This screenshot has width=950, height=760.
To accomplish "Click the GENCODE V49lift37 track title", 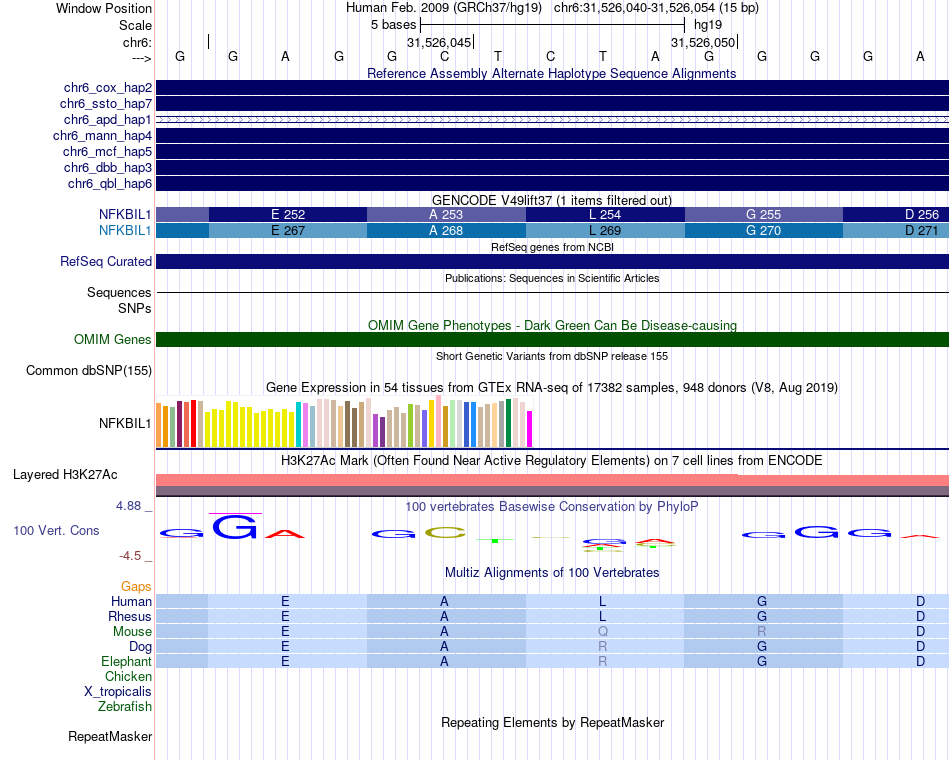I will [551, 200].
